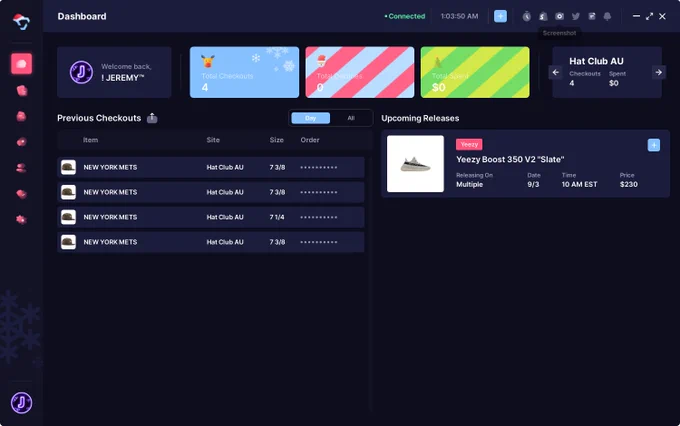The image size is (680, 426).
Task: Click the Multiple releasing-on value
Action: coord(469,184)
